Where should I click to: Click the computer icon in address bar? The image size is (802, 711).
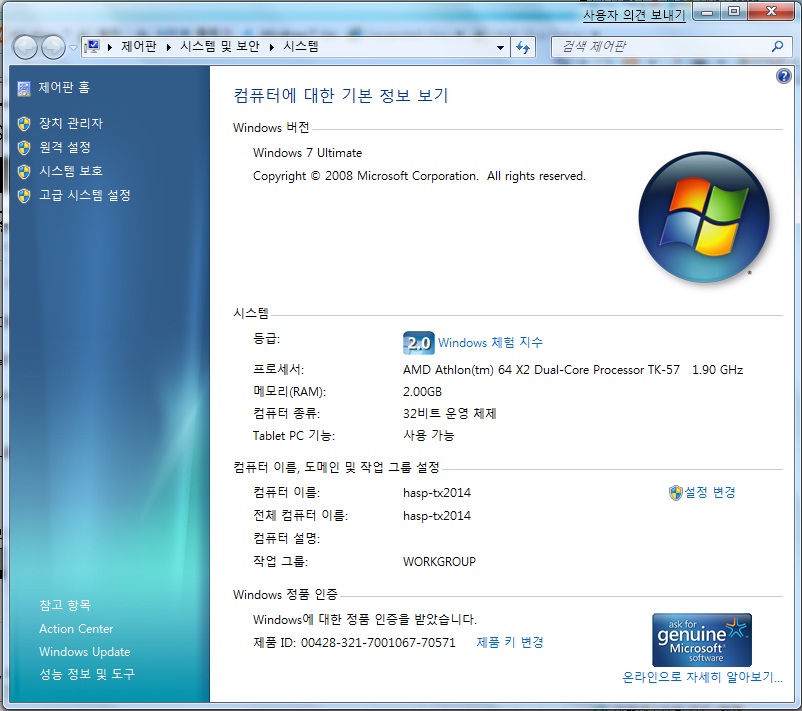tap(93, 47)
